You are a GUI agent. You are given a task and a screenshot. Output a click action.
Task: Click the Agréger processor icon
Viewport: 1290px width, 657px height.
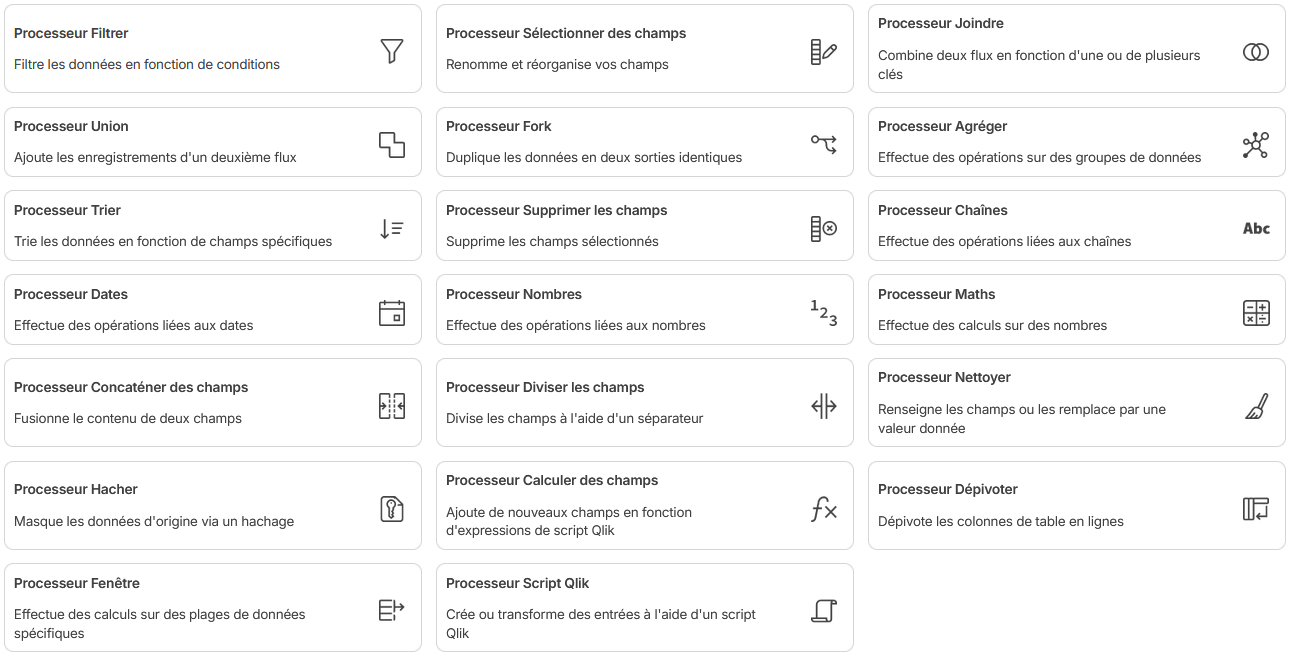[x=1256, y=142]
